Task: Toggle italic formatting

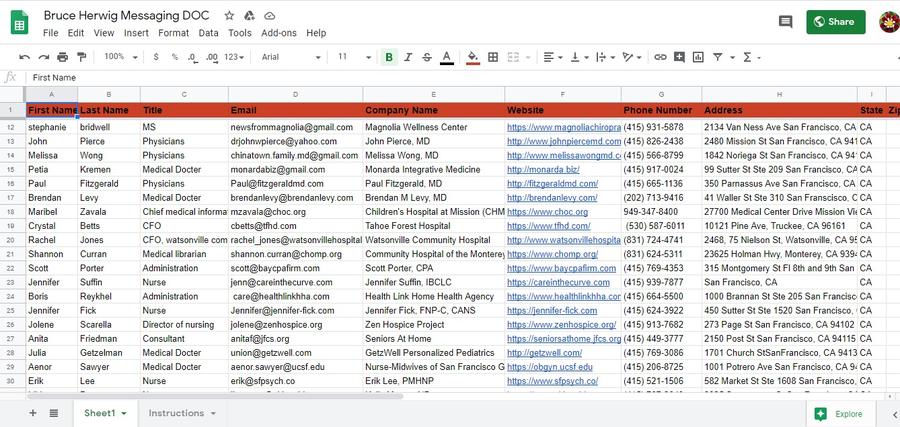Action: (x=408, y=57)
